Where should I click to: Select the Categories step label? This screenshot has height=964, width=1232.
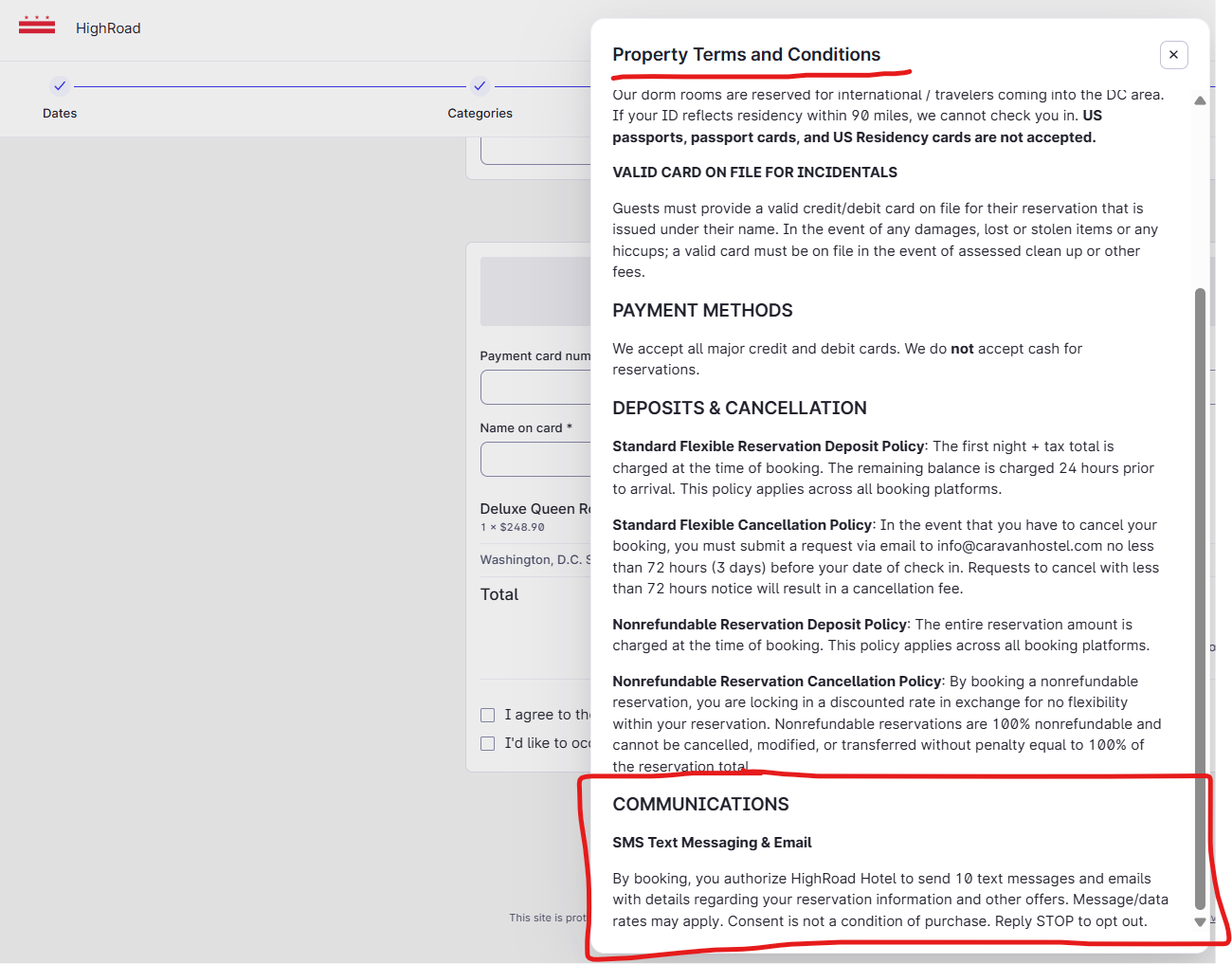click(x=480, y=113)
